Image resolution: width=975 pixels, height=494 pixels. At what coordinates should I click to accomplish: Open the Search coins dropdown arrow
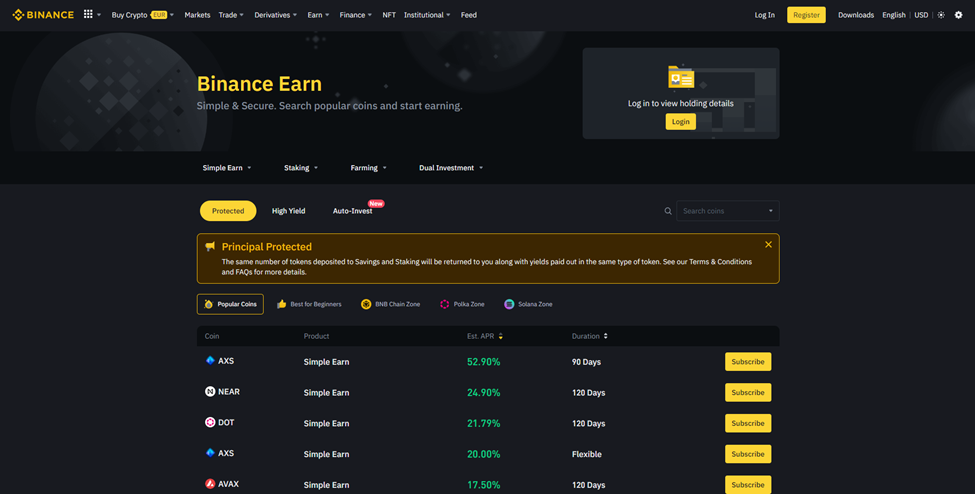(770, 211)
